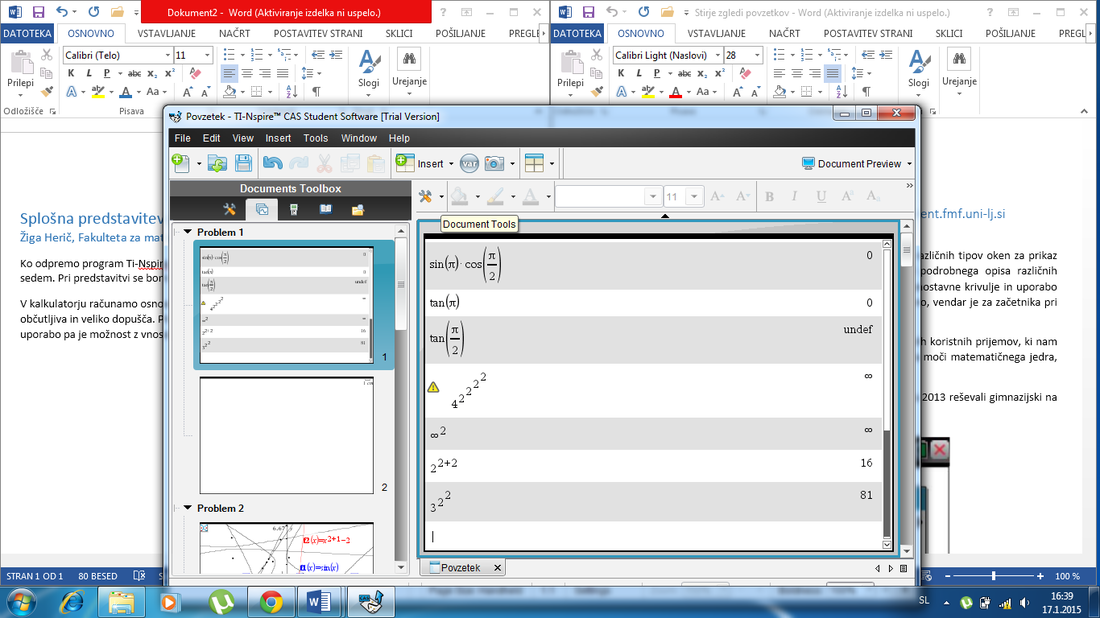Toggle italic L in the Dokument2 Word window
The width and height of the screenshot is (1100, 618).
pos(88,73)
